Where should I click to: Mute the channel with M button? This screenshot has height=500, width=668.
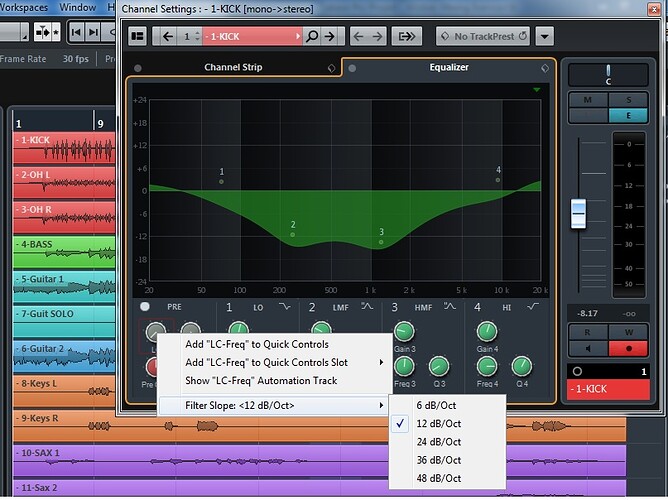coord(588,100)
